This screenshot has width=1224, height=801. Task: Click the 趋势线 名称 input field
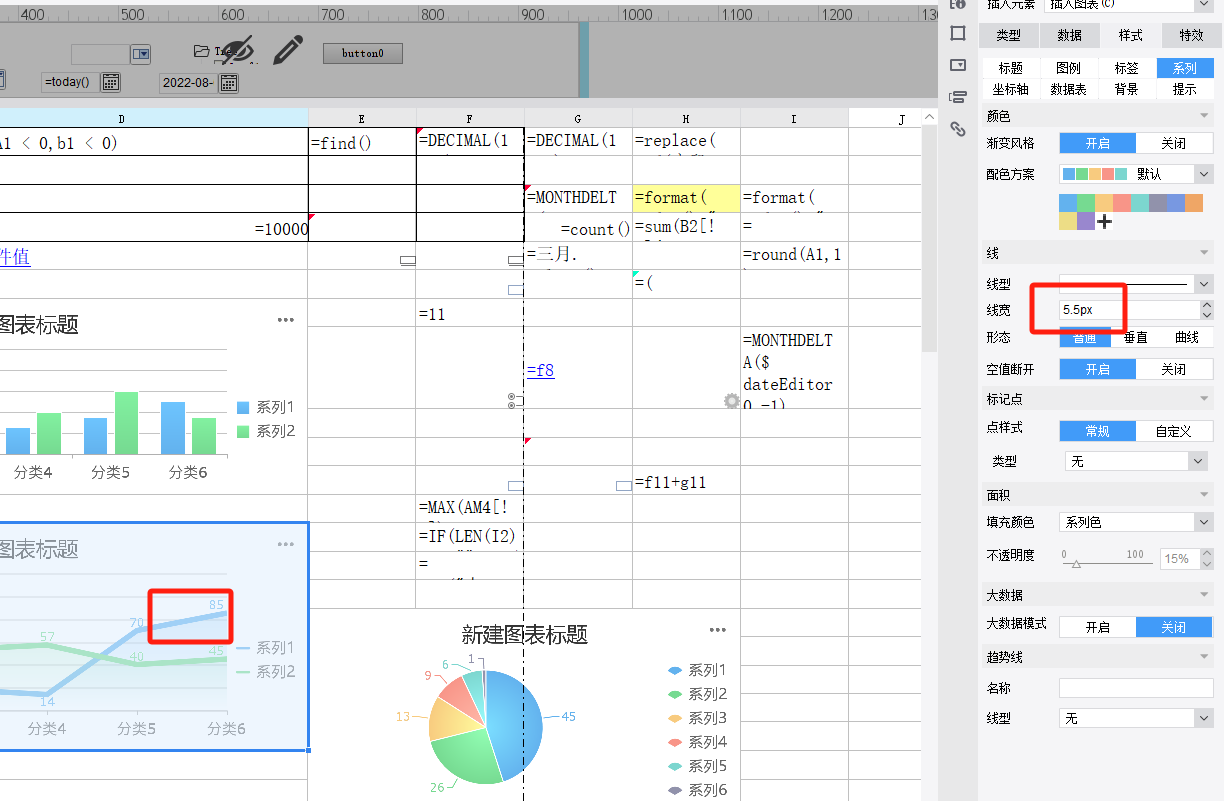coord(1136,688)
